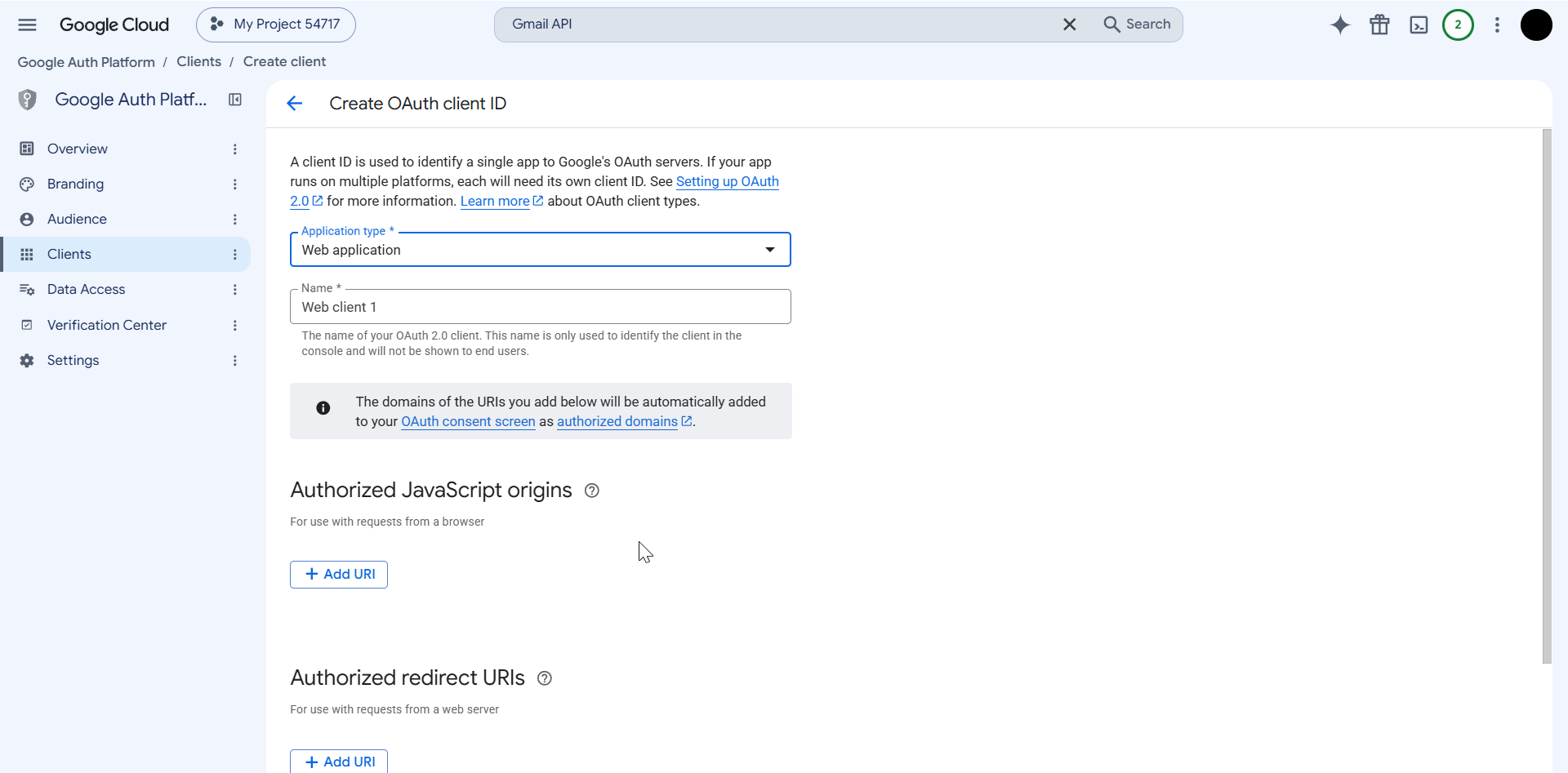Clear the Gmail API search text
The image size is (1568, 773).
[x=1069, y=24]
